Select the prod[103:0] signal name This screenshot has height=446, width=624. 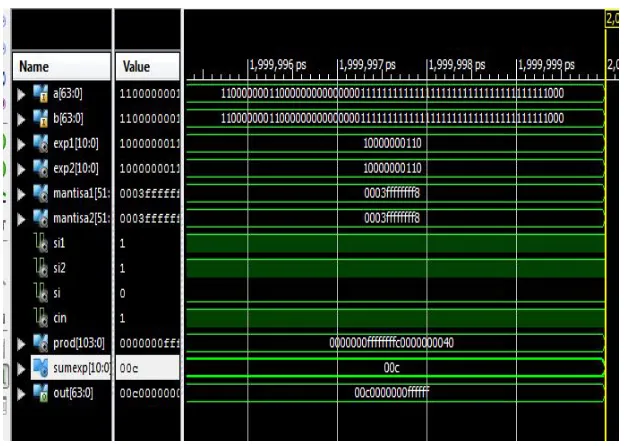coord(79,343)
